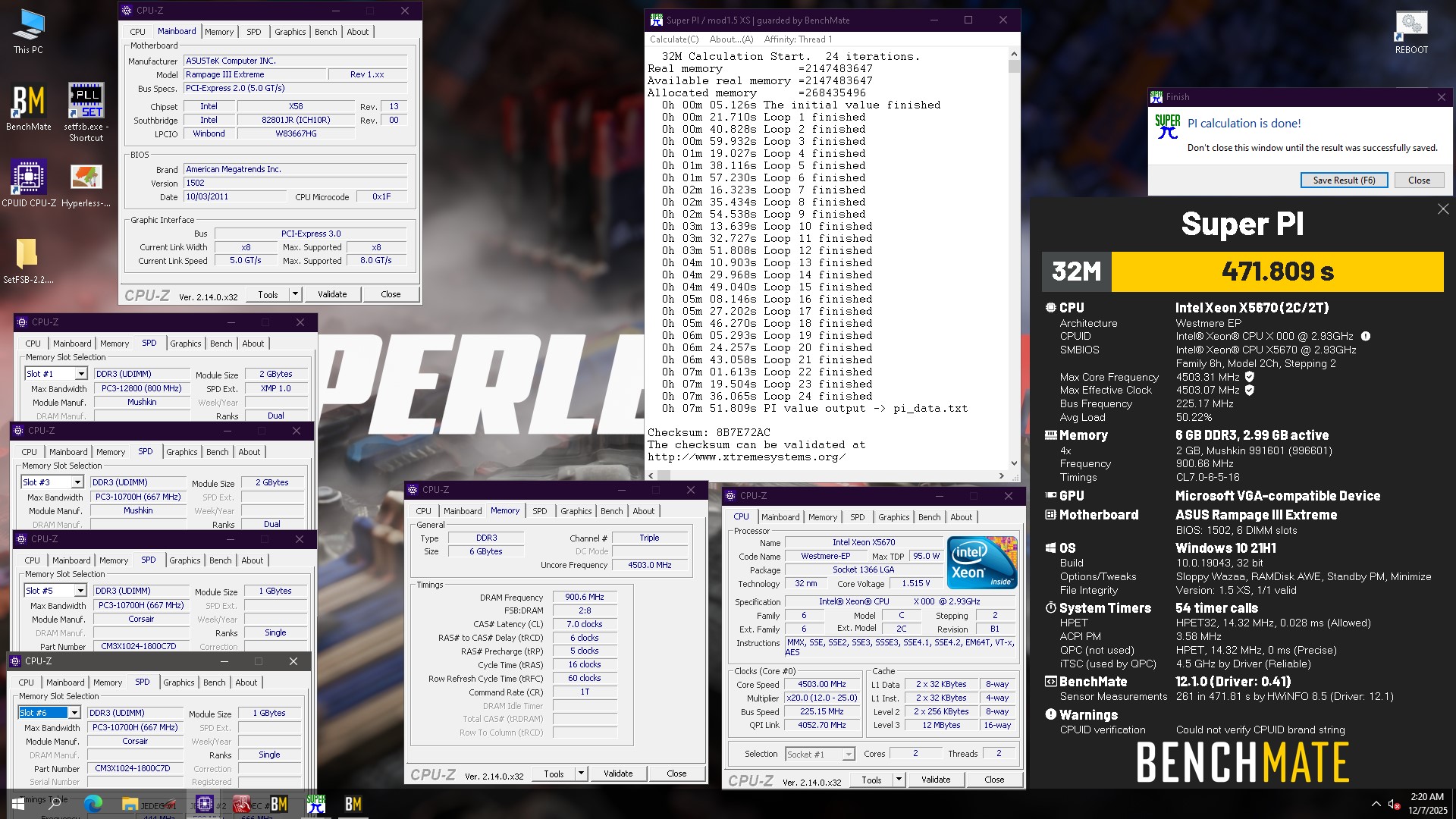Launch setfsb.exe shortcut on desktop
The width and height of the screenshot is (1456, 819).
click(86, 111)
